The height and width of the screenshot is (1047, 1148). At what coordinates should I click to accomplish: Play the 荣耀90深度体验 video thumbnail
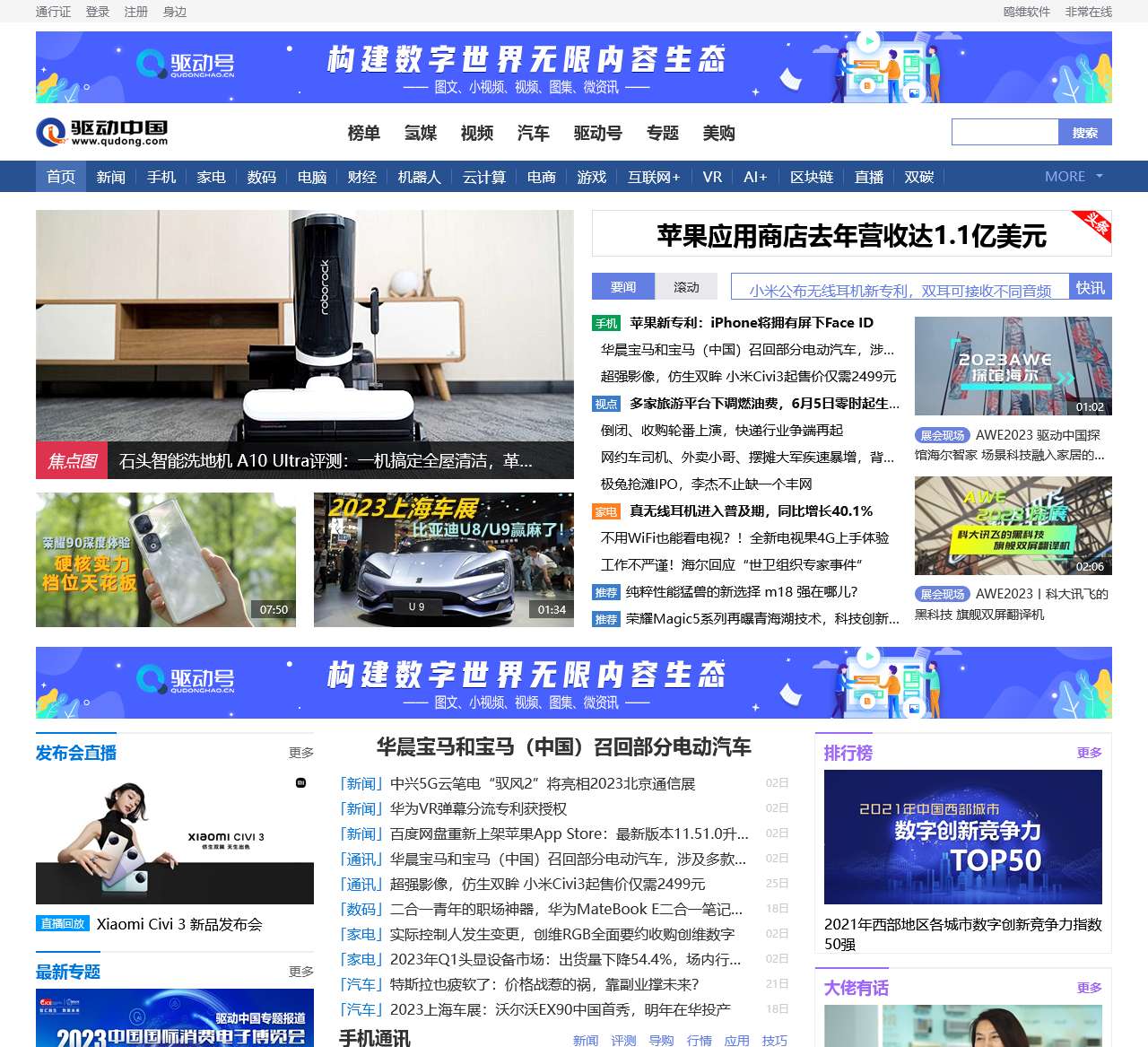coord(166,560)
